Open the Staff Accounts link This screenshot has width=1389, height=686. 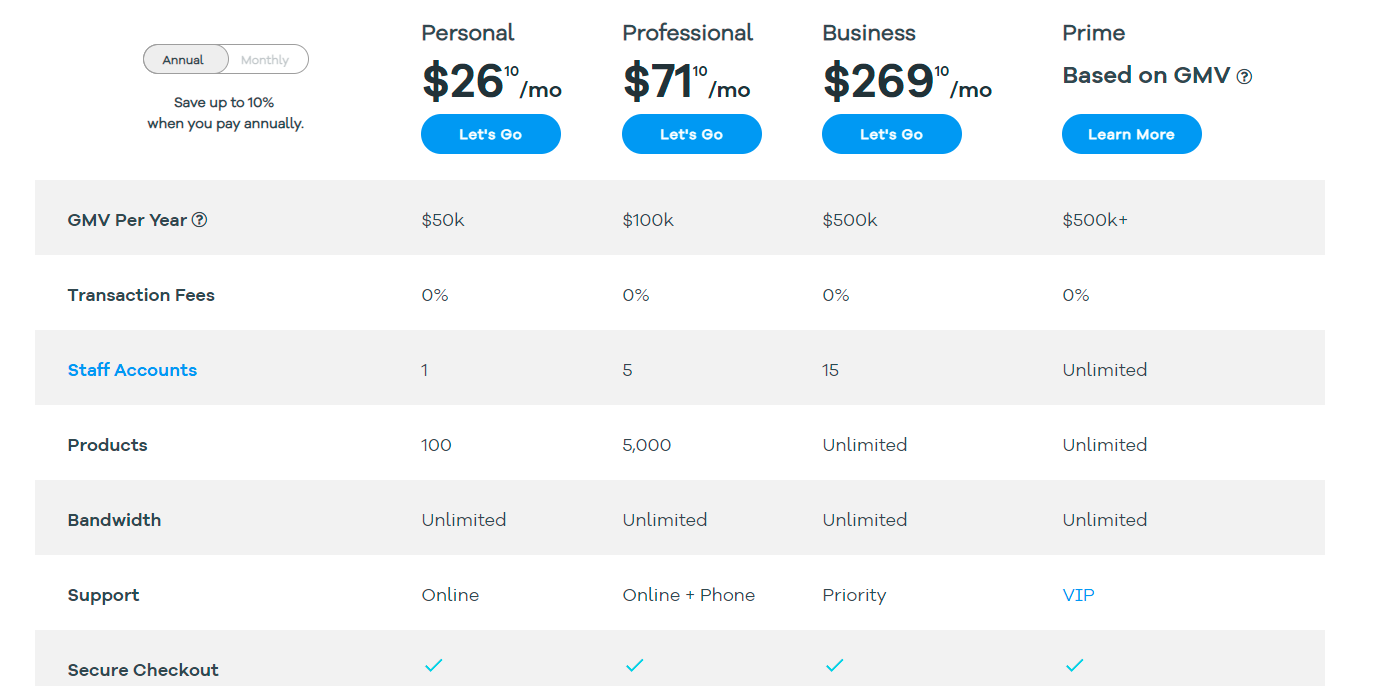[132, 370]
